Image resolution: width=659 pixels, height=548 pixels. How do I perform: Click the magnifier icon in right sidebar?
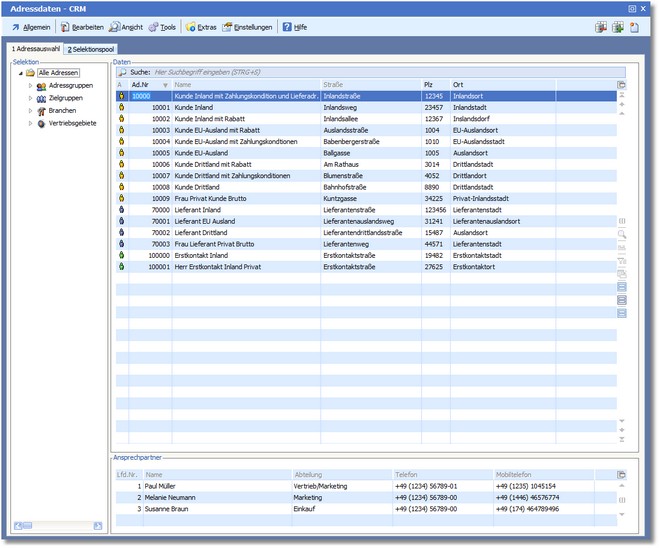pos(622,233)
